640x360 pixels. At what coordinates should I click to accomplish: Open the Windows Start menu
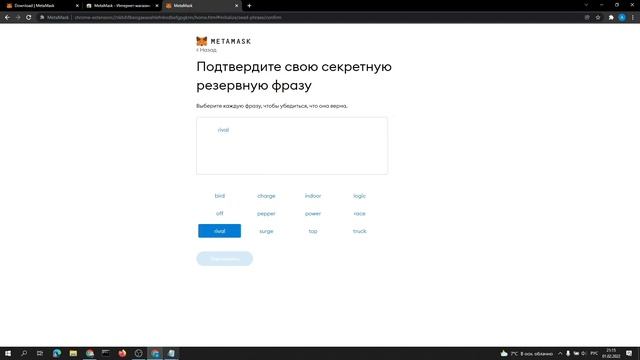coord(8,353)
